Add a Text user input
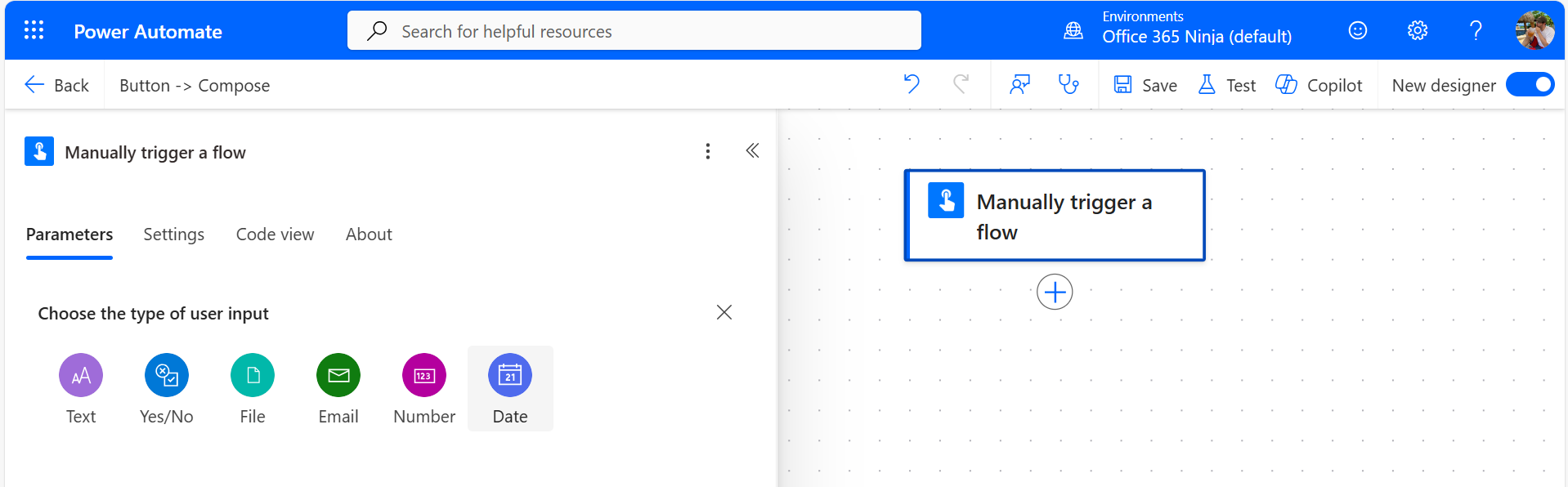Image resolution: width=1568 pixels, height=487 pixels. 81,389
